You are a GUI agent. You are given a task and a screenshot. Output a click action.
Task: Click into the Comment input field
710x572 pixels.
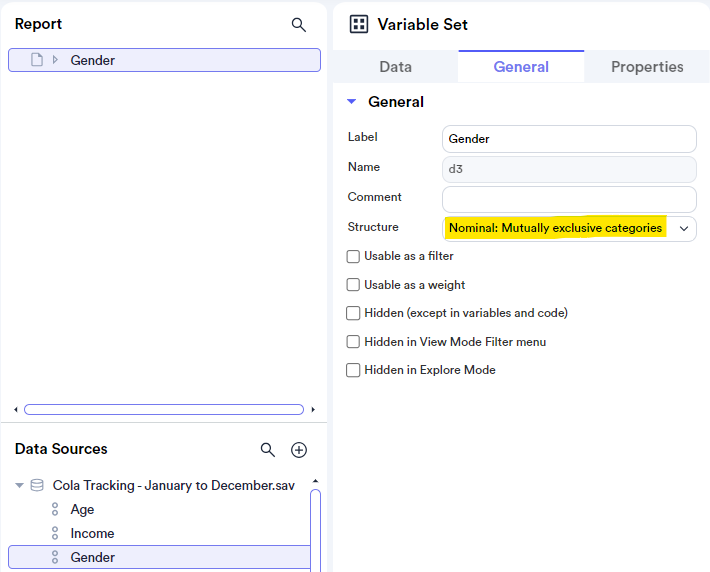pos(569,199)
